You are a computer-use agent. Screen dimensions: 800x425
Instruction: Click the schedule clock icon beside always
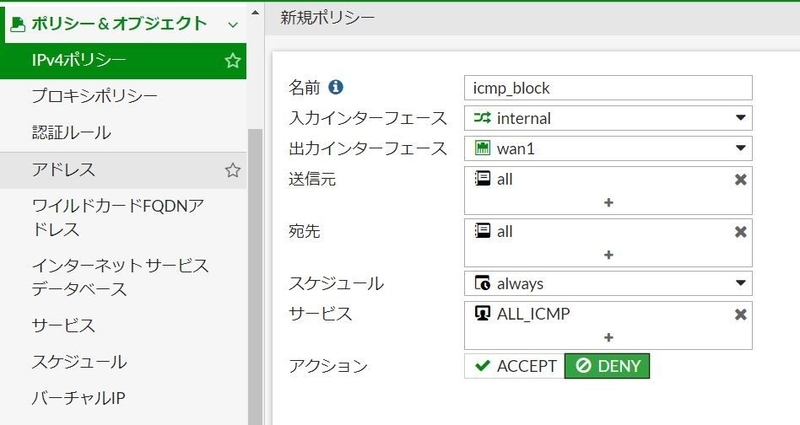[482, 283]
